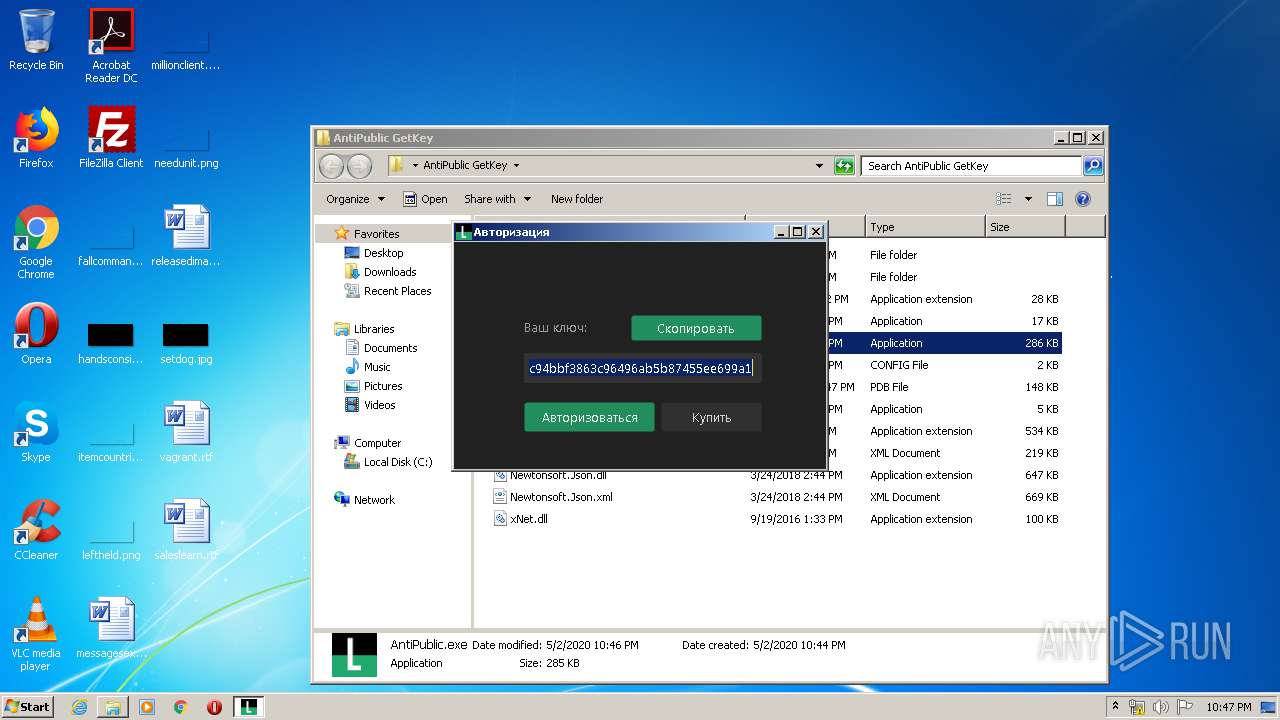The width and height of the screenshot is (1280, 720).
Task: Toggle the preview pane button
Action: coord(1055,199)
